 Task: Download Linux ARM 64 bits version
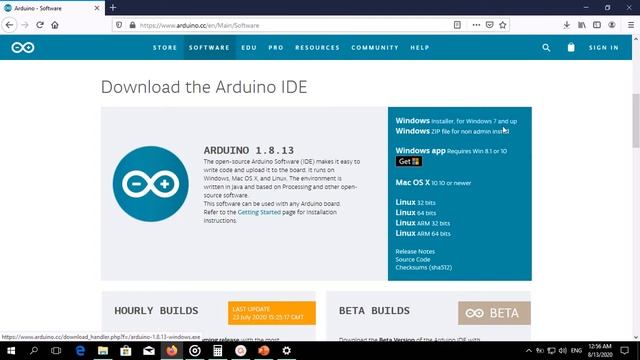(x=423, y=233)
